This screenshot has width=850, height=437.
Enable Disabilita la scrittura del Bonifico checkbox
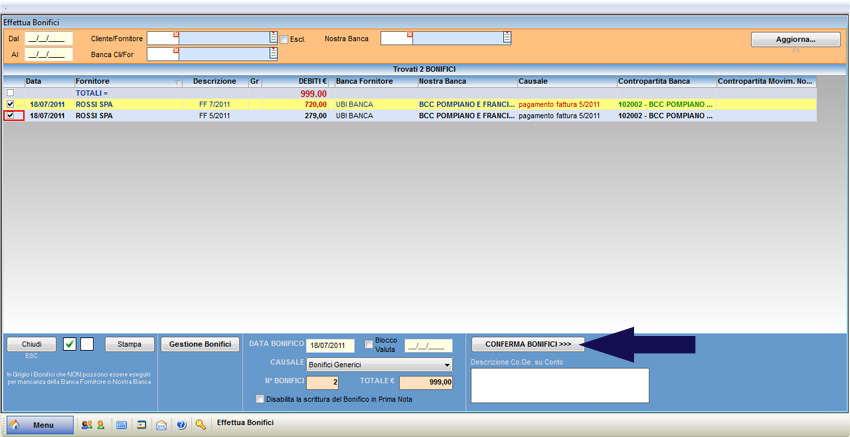(x=261, y=399)
